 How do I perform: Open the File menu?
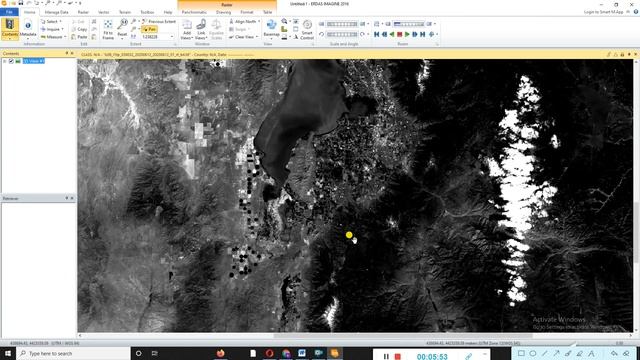9,12
